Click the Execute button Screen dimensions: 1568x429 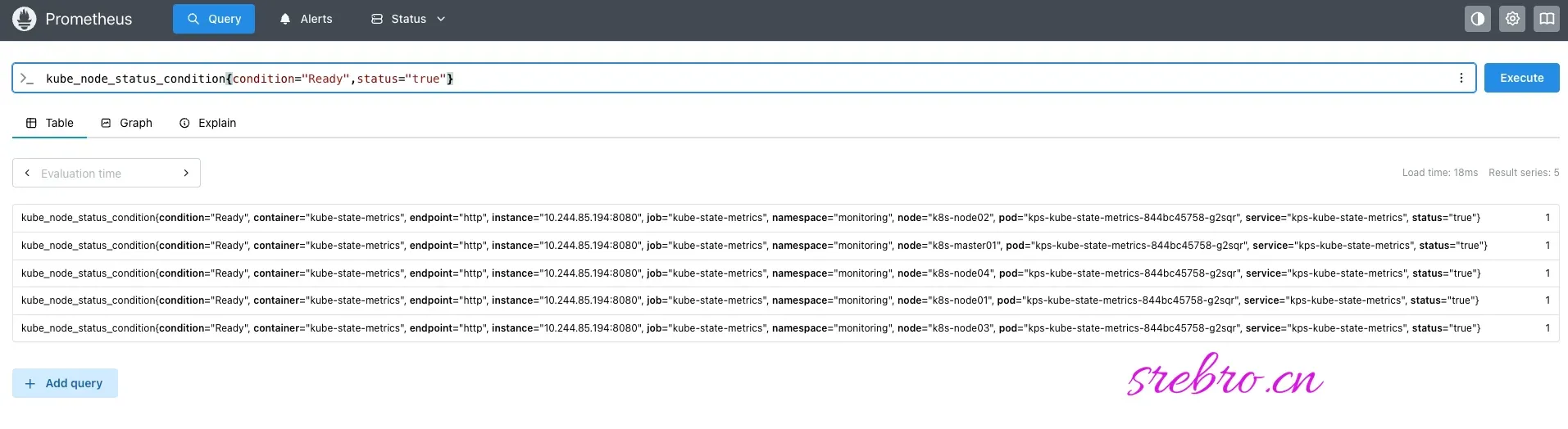(x=1521, y=78)
